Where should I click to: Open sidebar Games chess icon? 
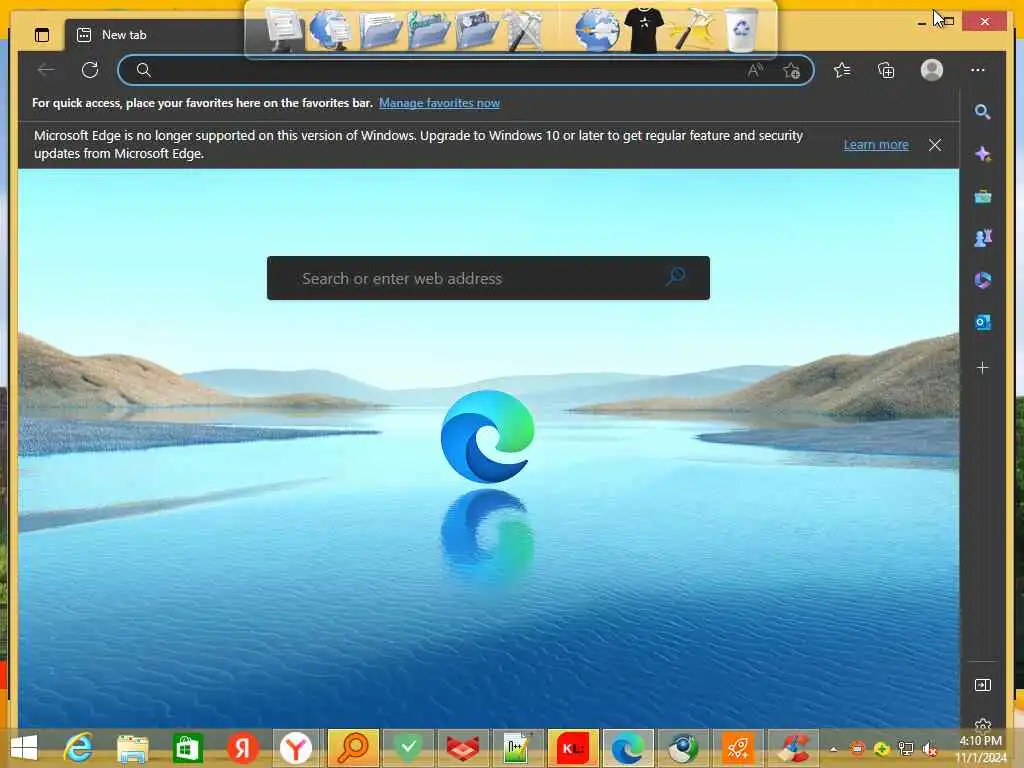[982, 238]
